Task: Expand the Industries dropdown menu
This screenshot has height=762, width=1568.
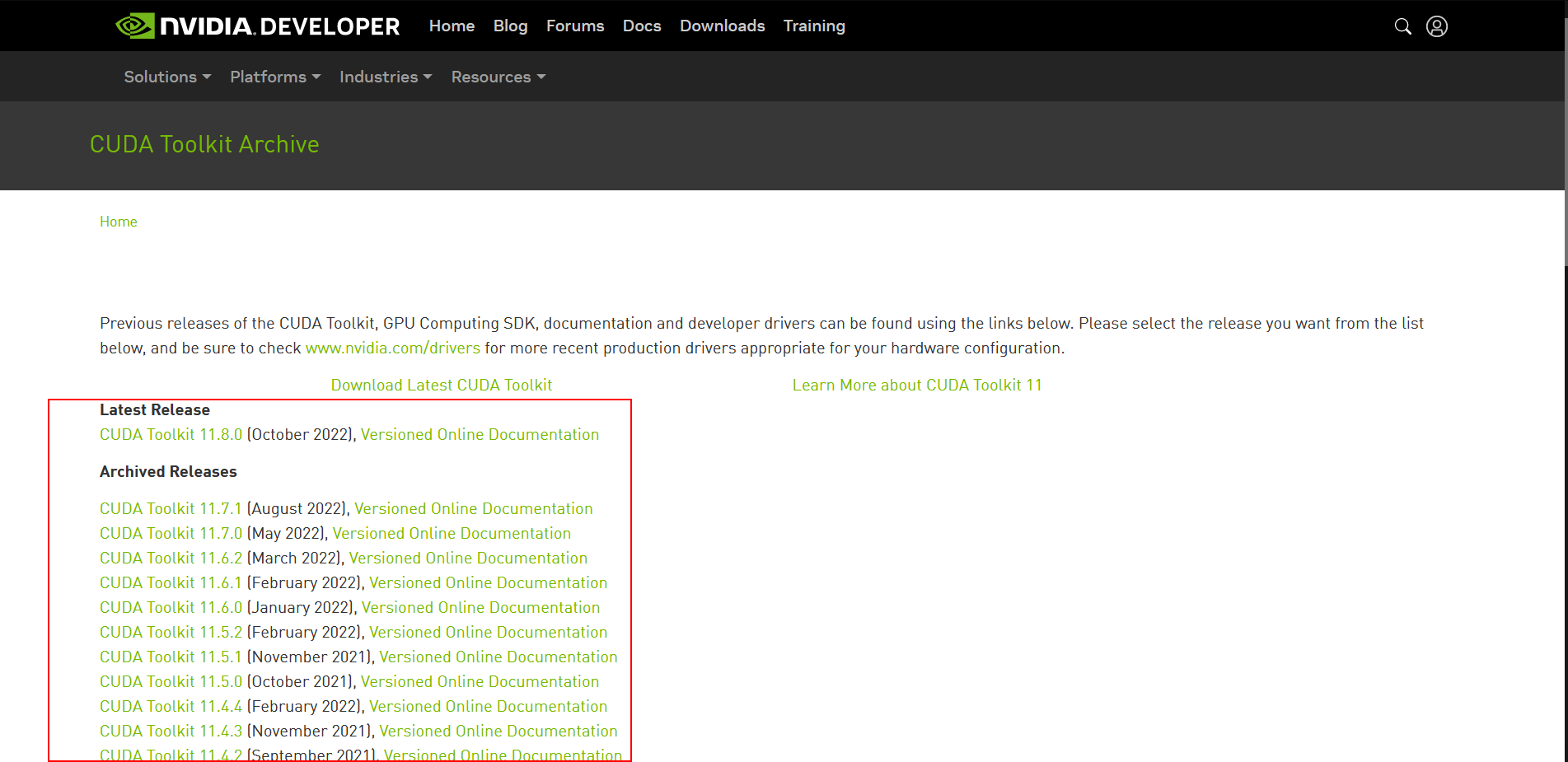Action: tap(386, 77)
